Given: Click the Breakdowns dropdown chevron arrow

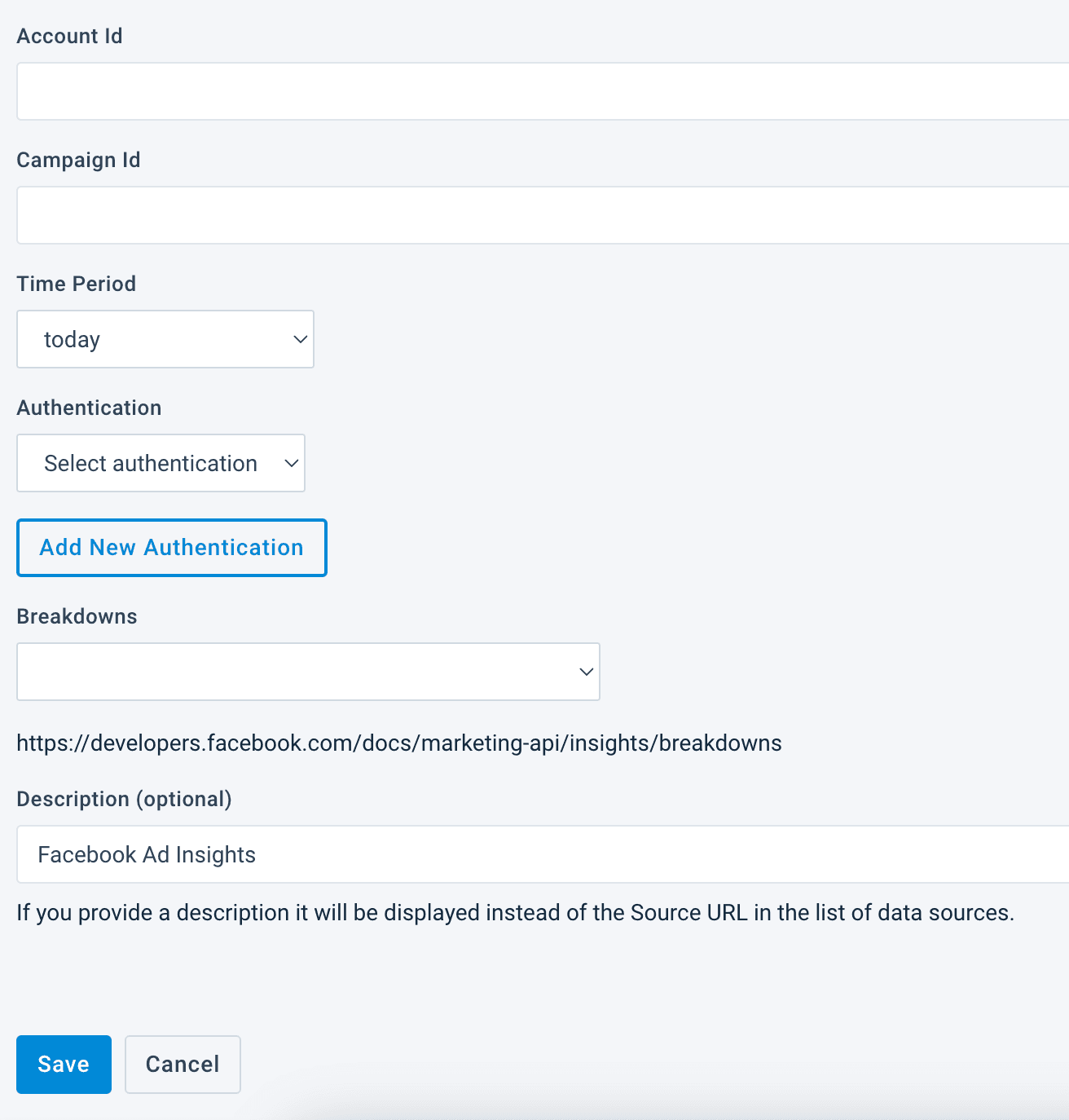Looking at the screenshot, I should pos(586,672).
